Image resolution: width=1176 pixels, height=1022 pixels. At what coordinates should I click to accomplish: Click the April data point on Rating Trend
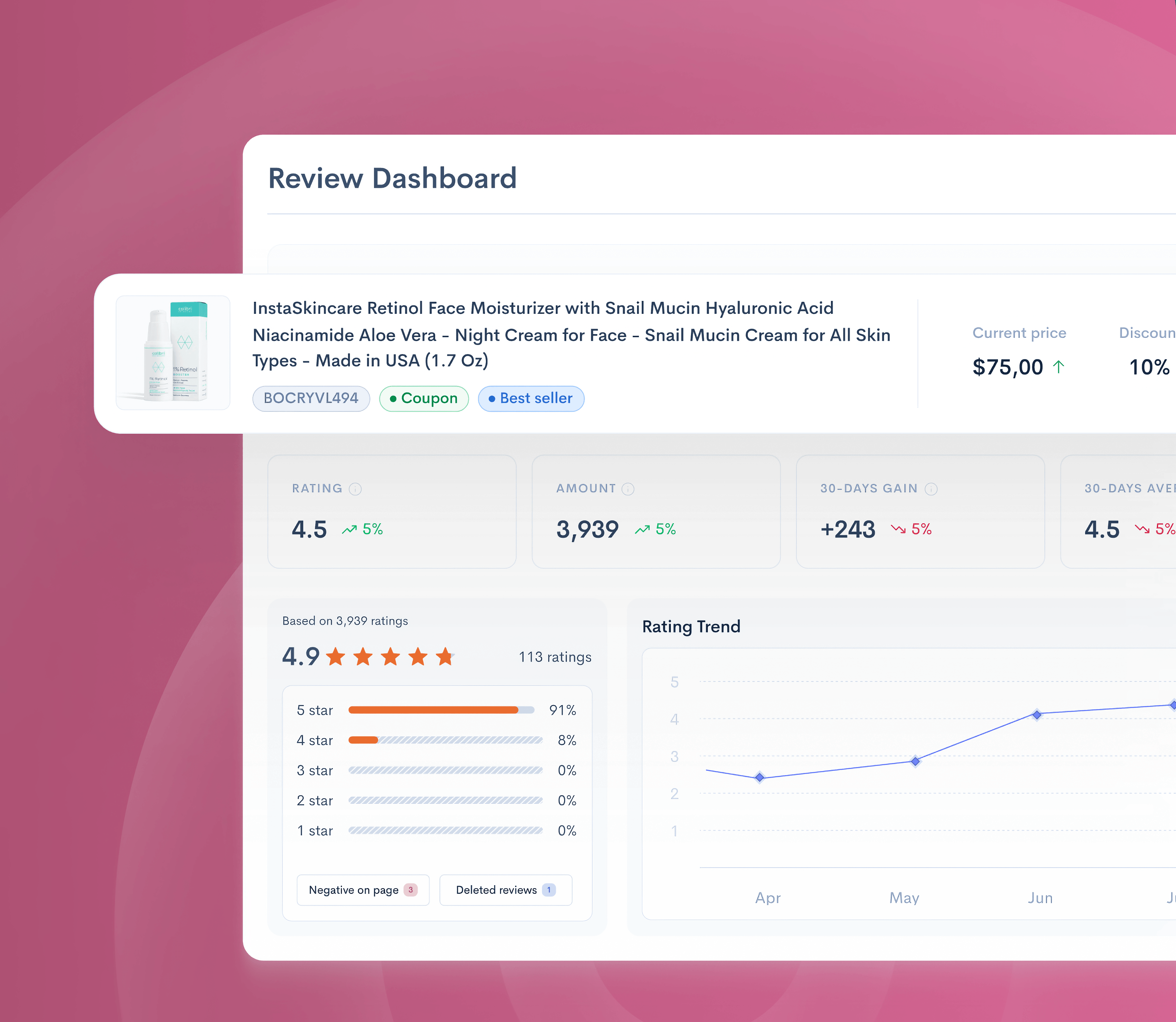pos(759,777)
